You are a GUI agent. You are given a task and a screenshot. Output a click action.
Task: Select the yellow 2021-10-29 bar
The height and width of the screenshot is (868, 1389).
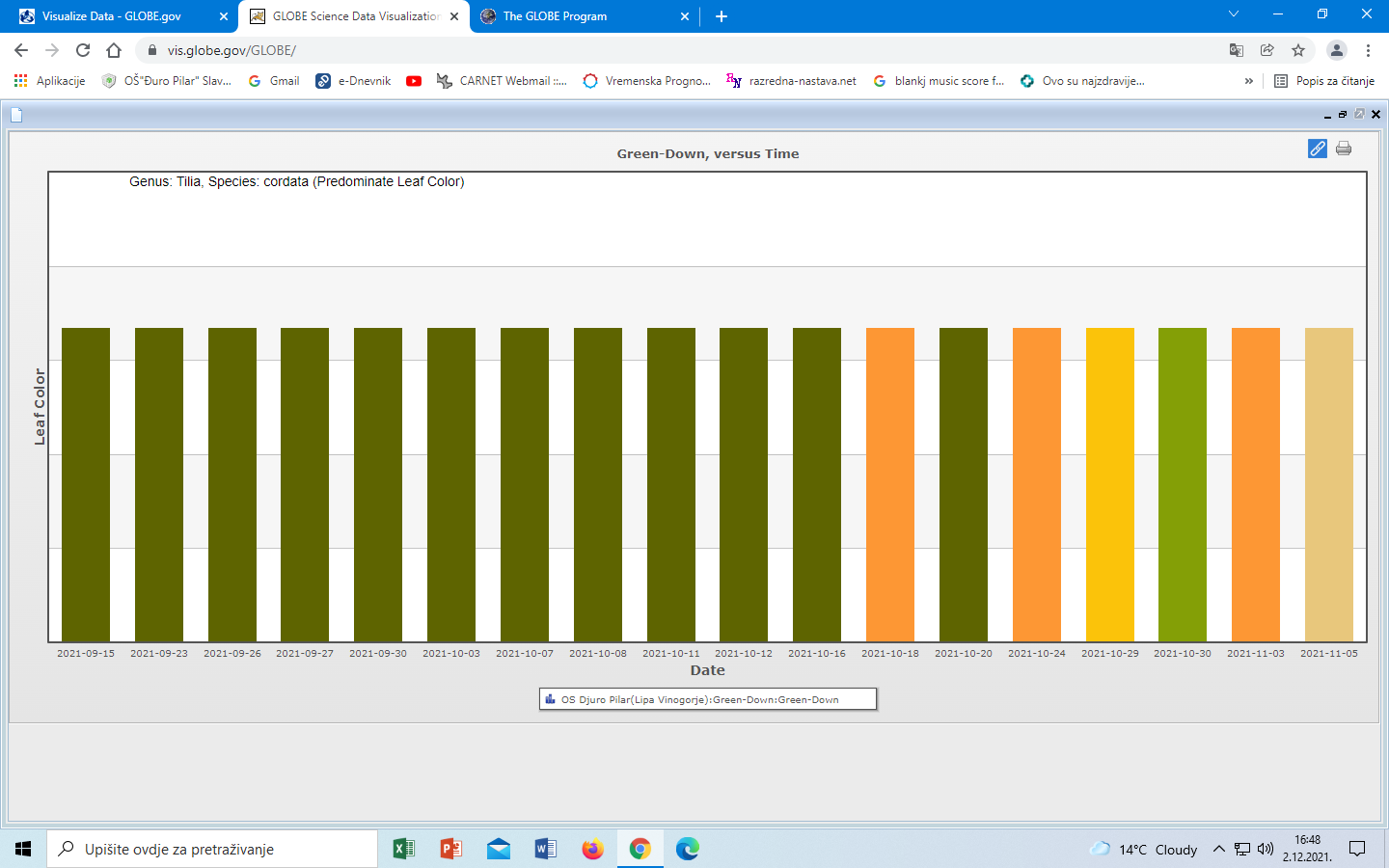pyautogui.click(x=1109, y=484)
